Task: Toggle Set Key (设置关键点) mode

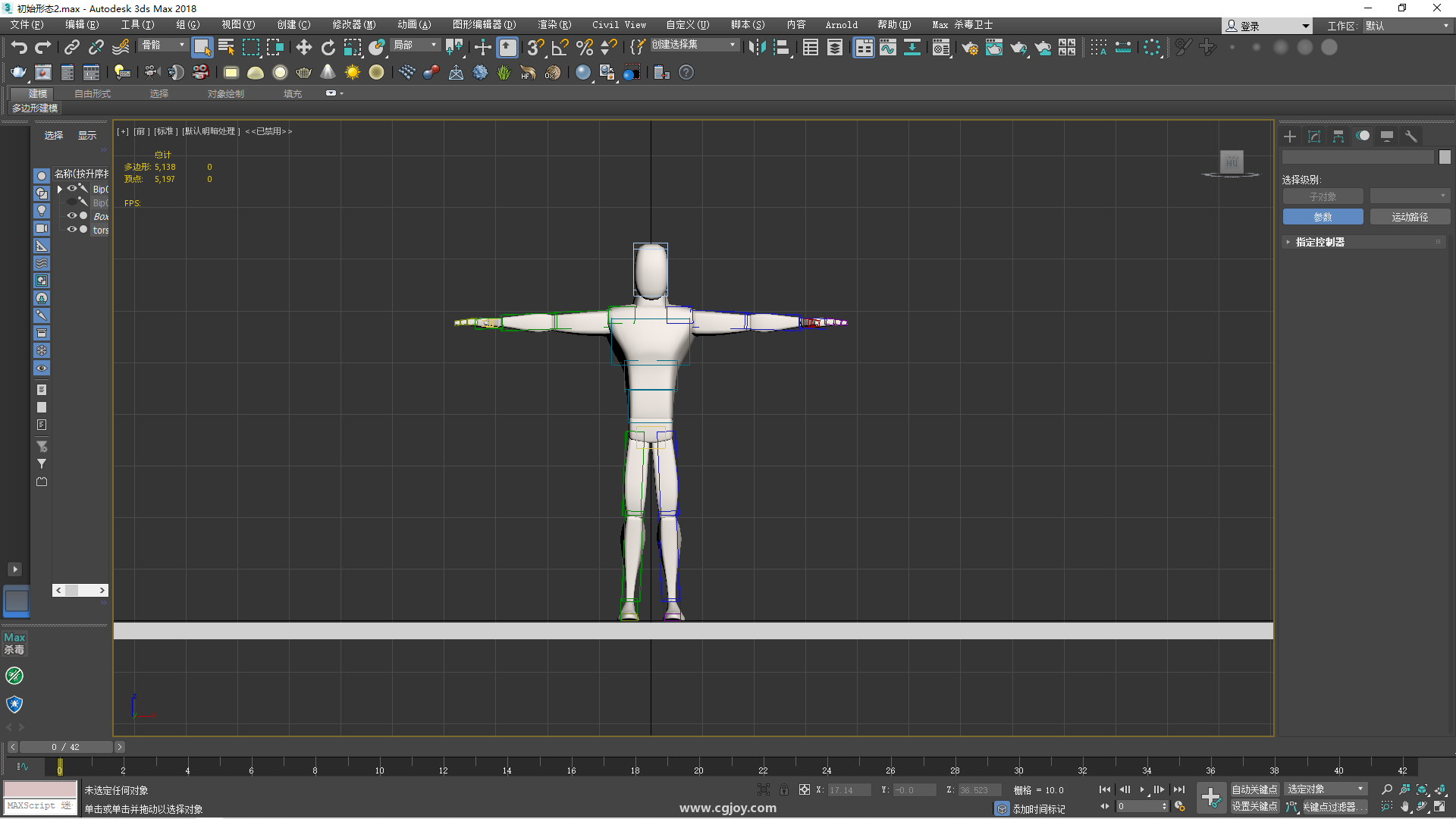Action: coord(1255,807)
